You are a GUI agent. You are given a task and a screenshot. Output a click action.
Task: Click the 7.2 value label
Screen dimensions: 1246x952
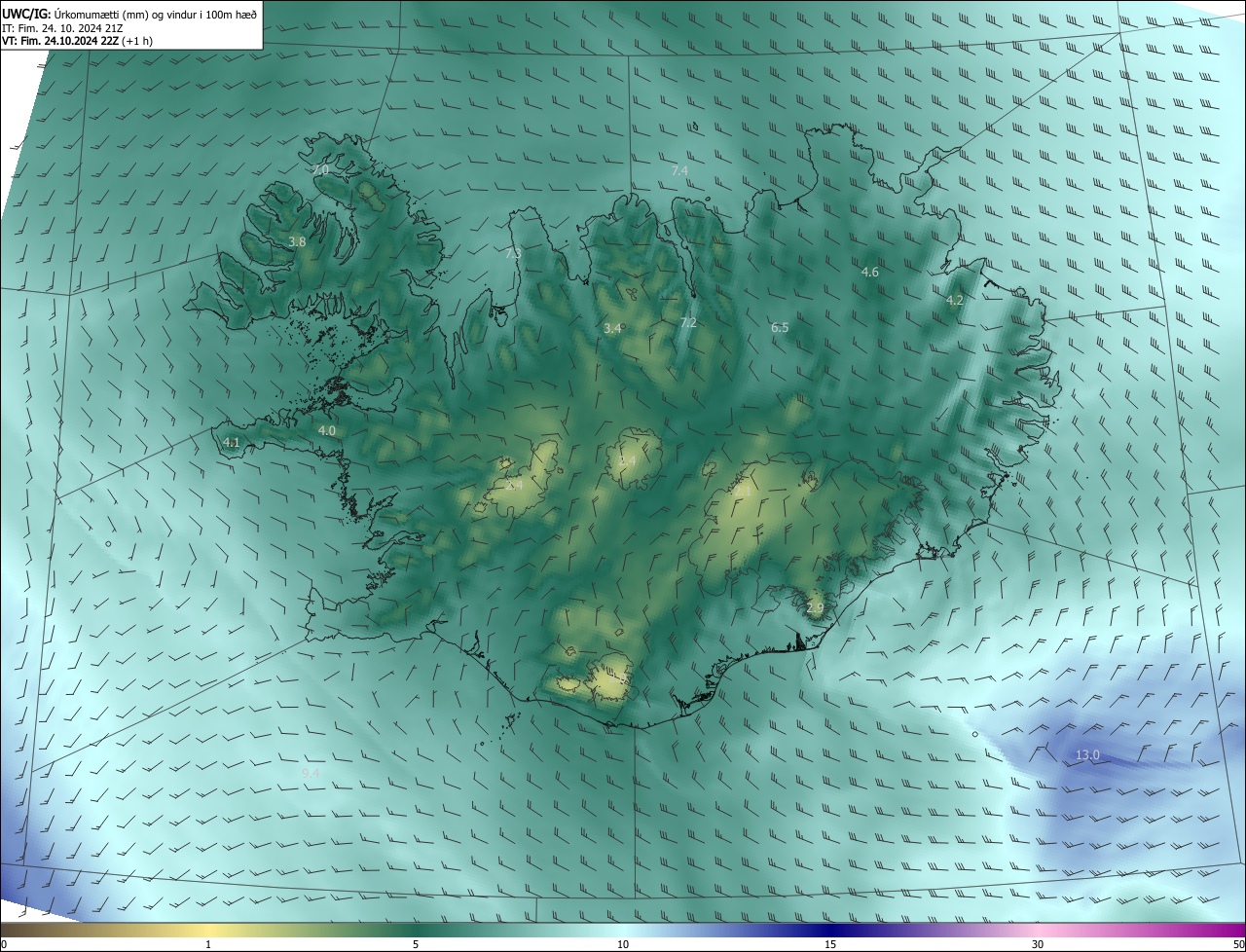pos(688,322)
